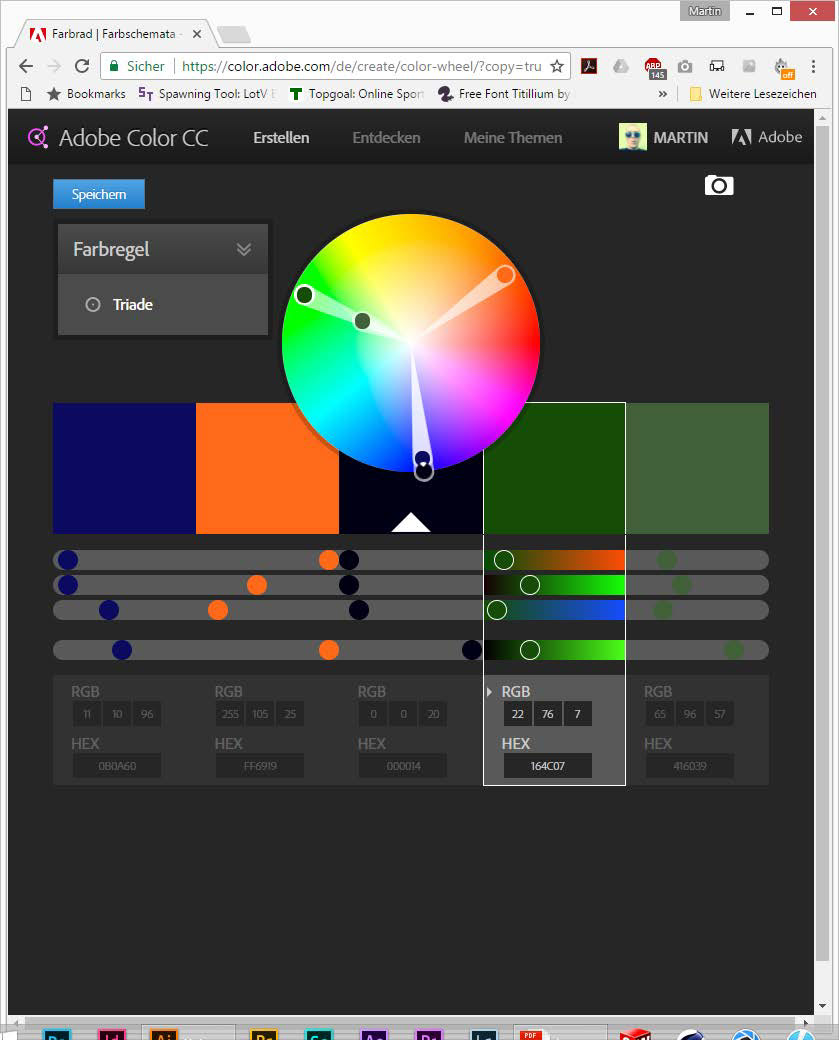Click the browser address bar URL

(361, 66)
